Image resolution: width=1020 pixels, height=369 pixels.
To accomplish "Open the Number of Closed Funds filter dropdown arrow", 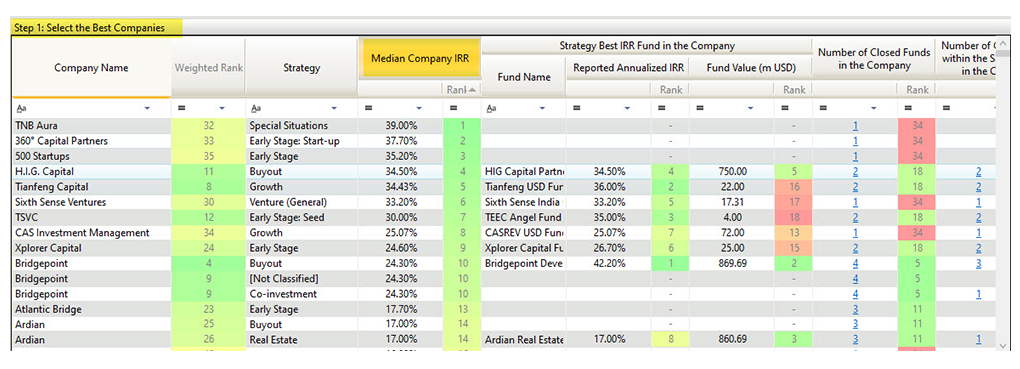I will click(874, 108).
